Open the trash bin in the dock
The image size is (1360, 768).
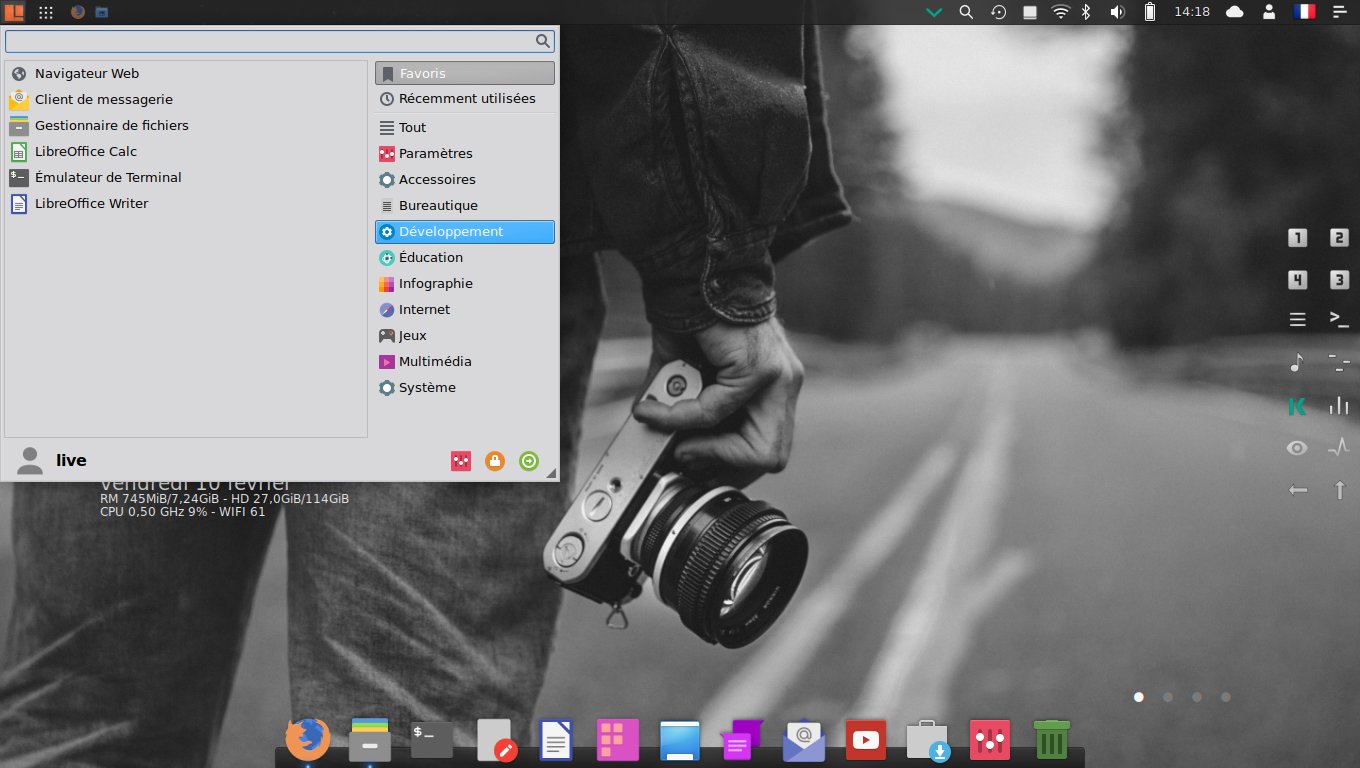click(1051, 740)
